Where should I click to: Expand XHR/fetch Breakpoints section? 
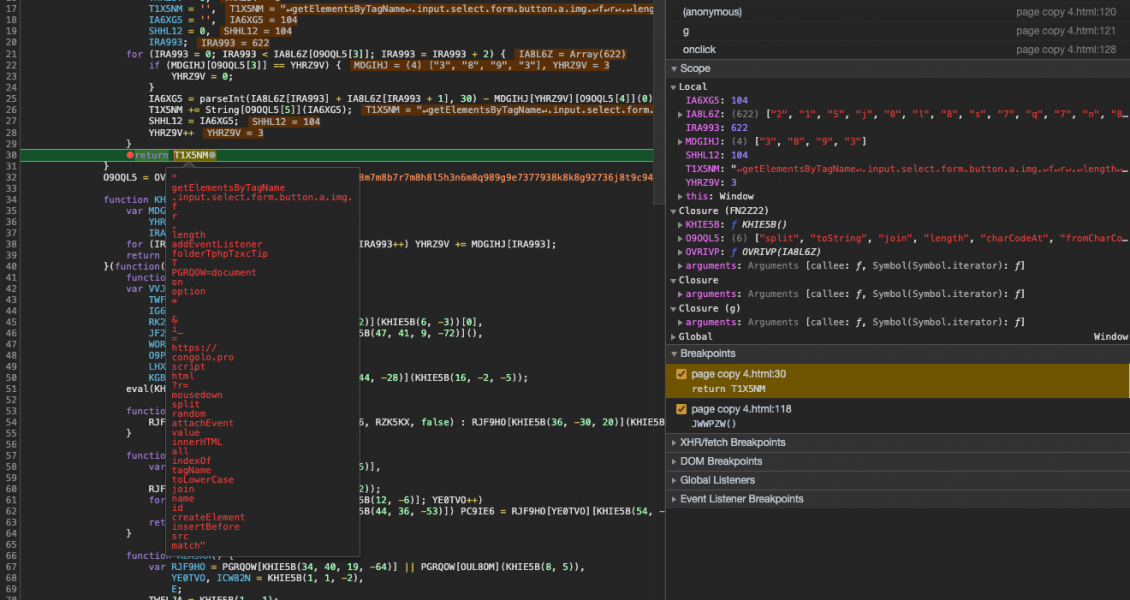pyautogui.click(x=674, y=442)
